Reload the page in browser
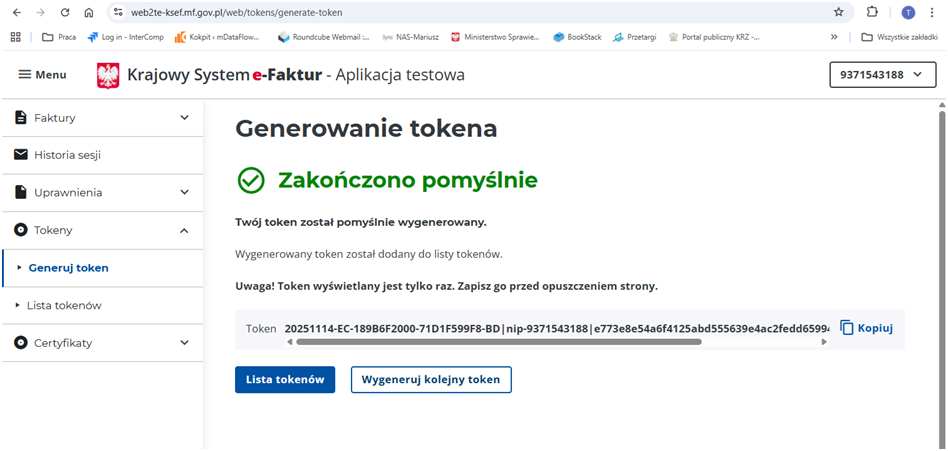 65,12
